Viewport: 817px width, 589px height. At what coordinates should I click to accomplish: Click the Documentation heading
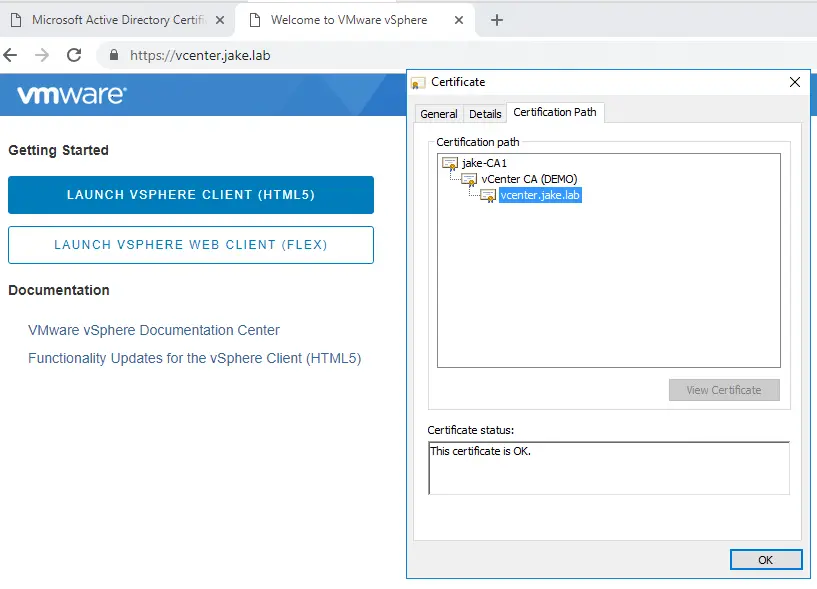[x=59, y=290]
